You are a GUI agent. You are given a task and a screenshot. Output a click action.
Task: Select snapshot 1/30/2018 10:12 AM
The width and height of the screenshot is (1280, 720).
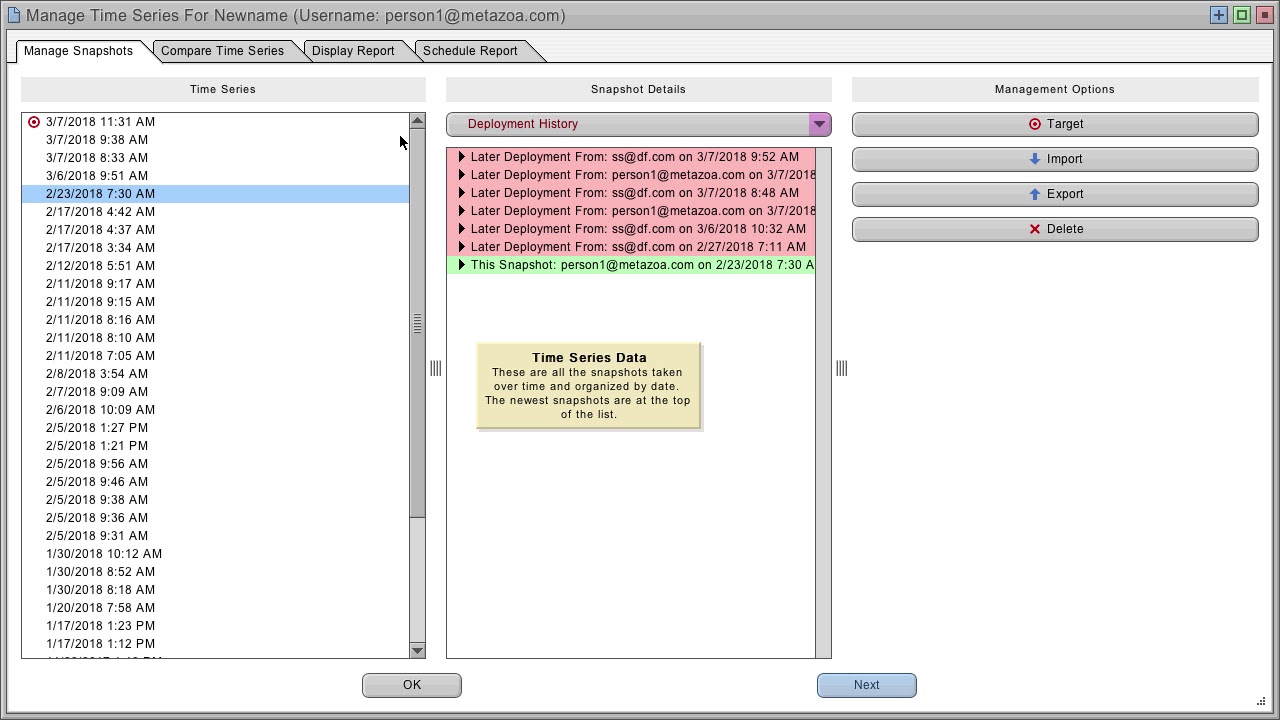coord(215,554)
